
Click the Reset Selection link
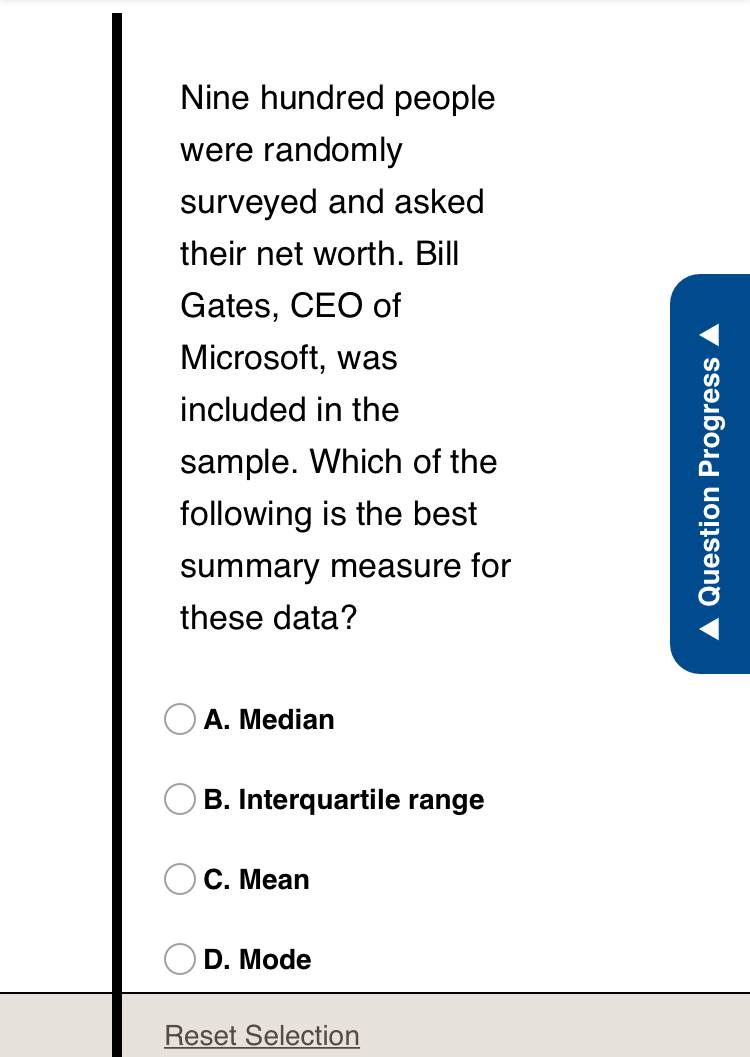[x=262, y=1035]
